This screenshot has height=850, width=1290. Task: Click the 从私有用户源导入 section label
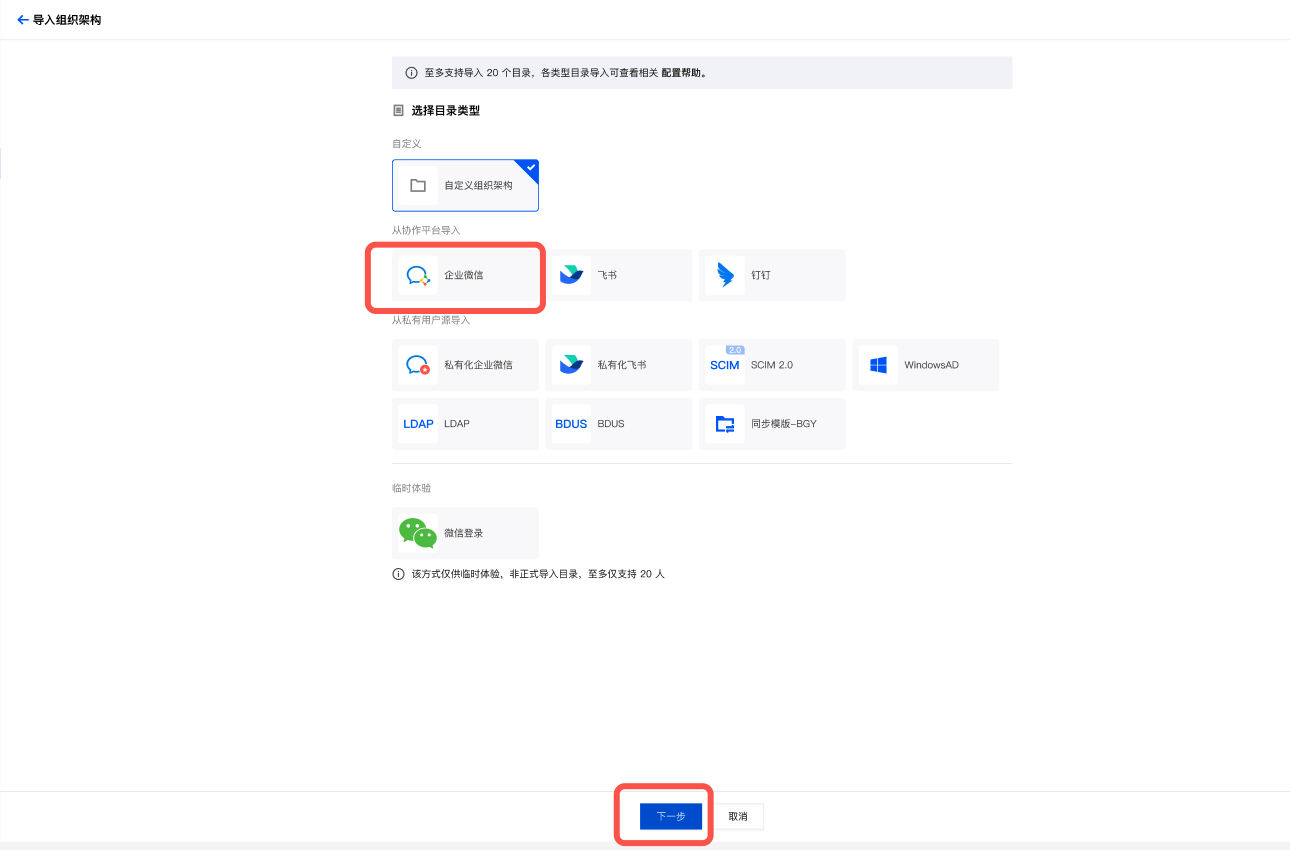431,320
